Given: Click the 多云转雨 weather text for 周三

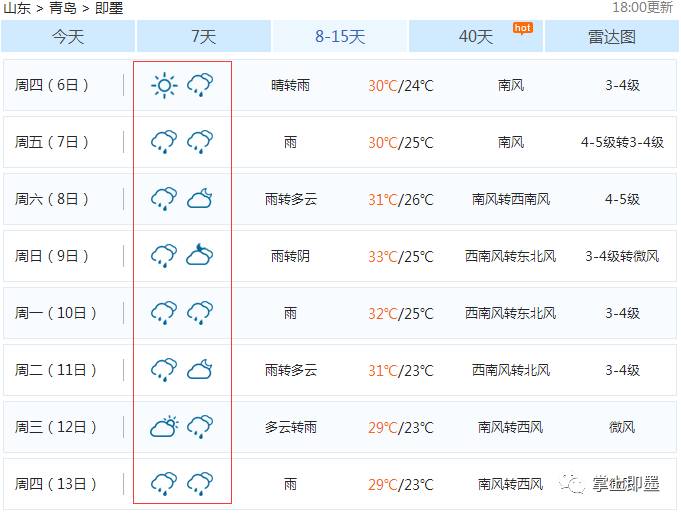Looking at the screenshot, I should click(x=290, y=427).
